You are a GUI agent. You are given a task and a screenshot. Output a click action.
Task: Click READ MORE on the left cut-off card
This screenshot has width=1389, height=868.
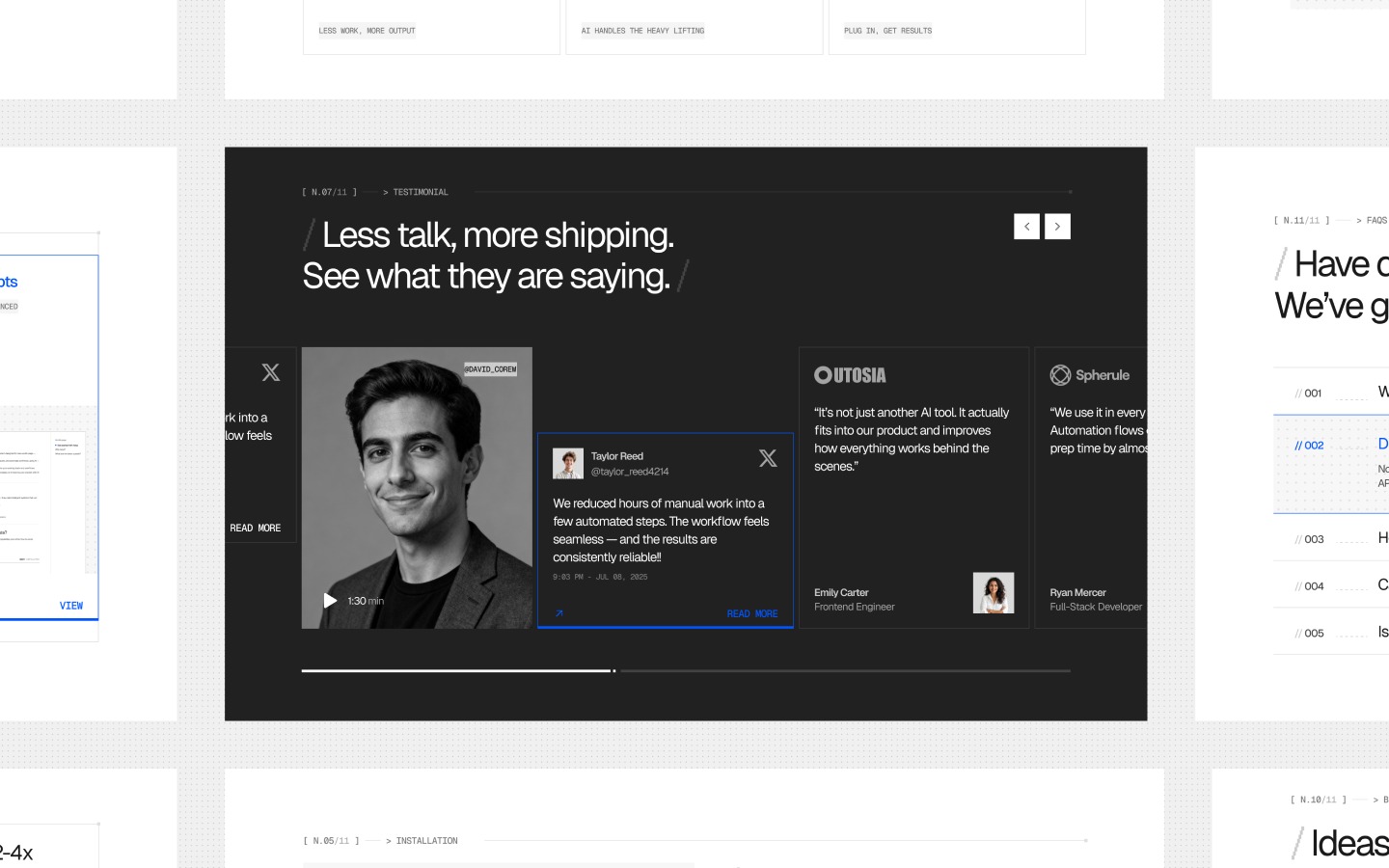[256, 529]
